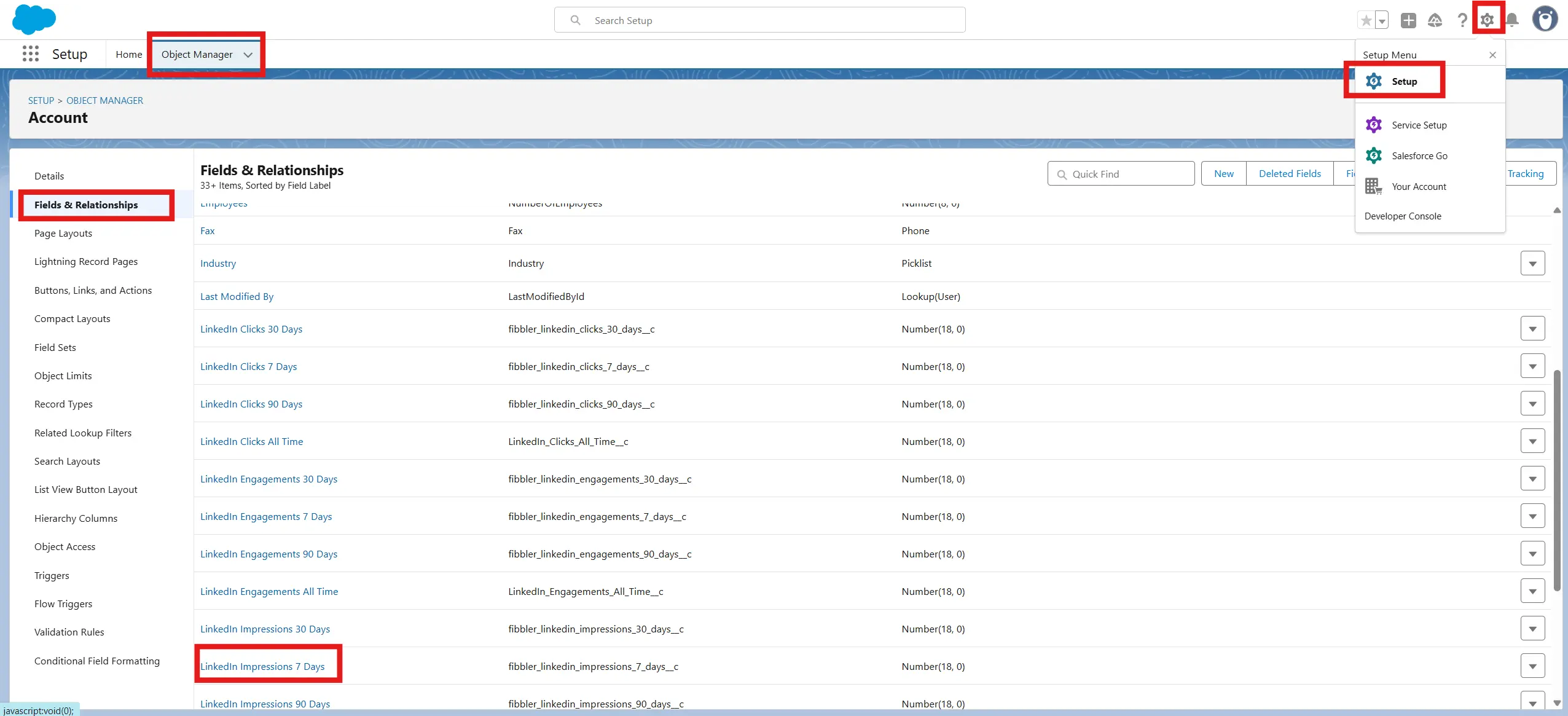This screenshot has height=716, width=1568.
Task: Click the Salesforce cloud logo
Action: tap(34, 19)
